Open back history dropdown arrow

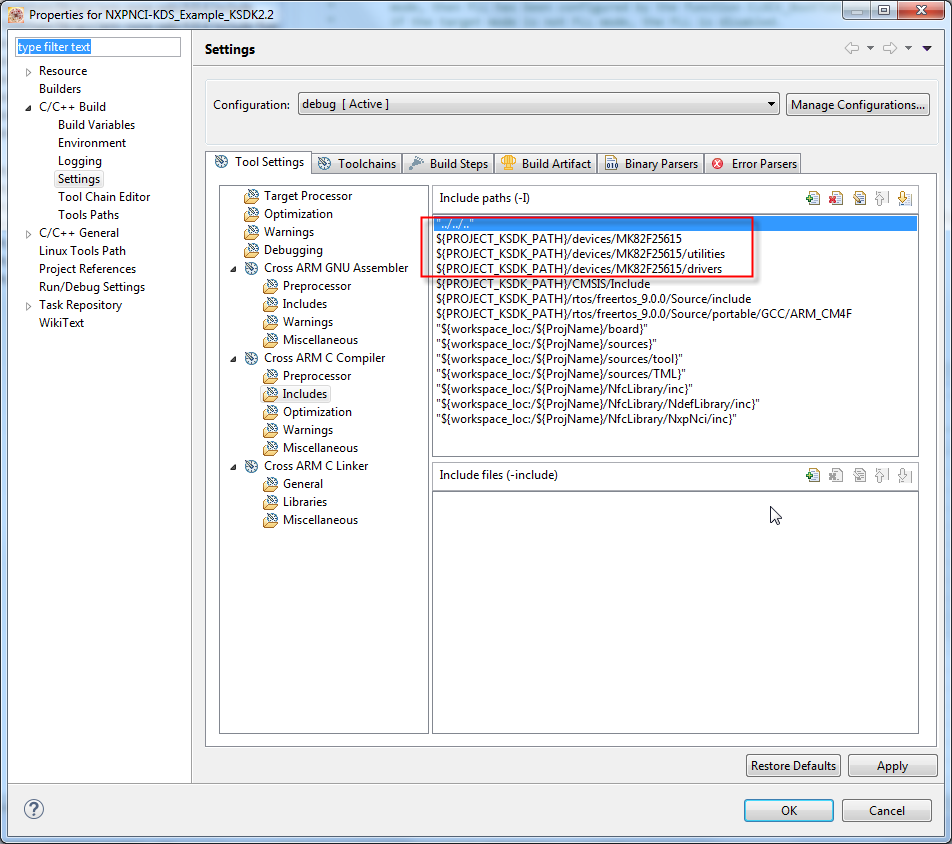[x=870, y=48]
